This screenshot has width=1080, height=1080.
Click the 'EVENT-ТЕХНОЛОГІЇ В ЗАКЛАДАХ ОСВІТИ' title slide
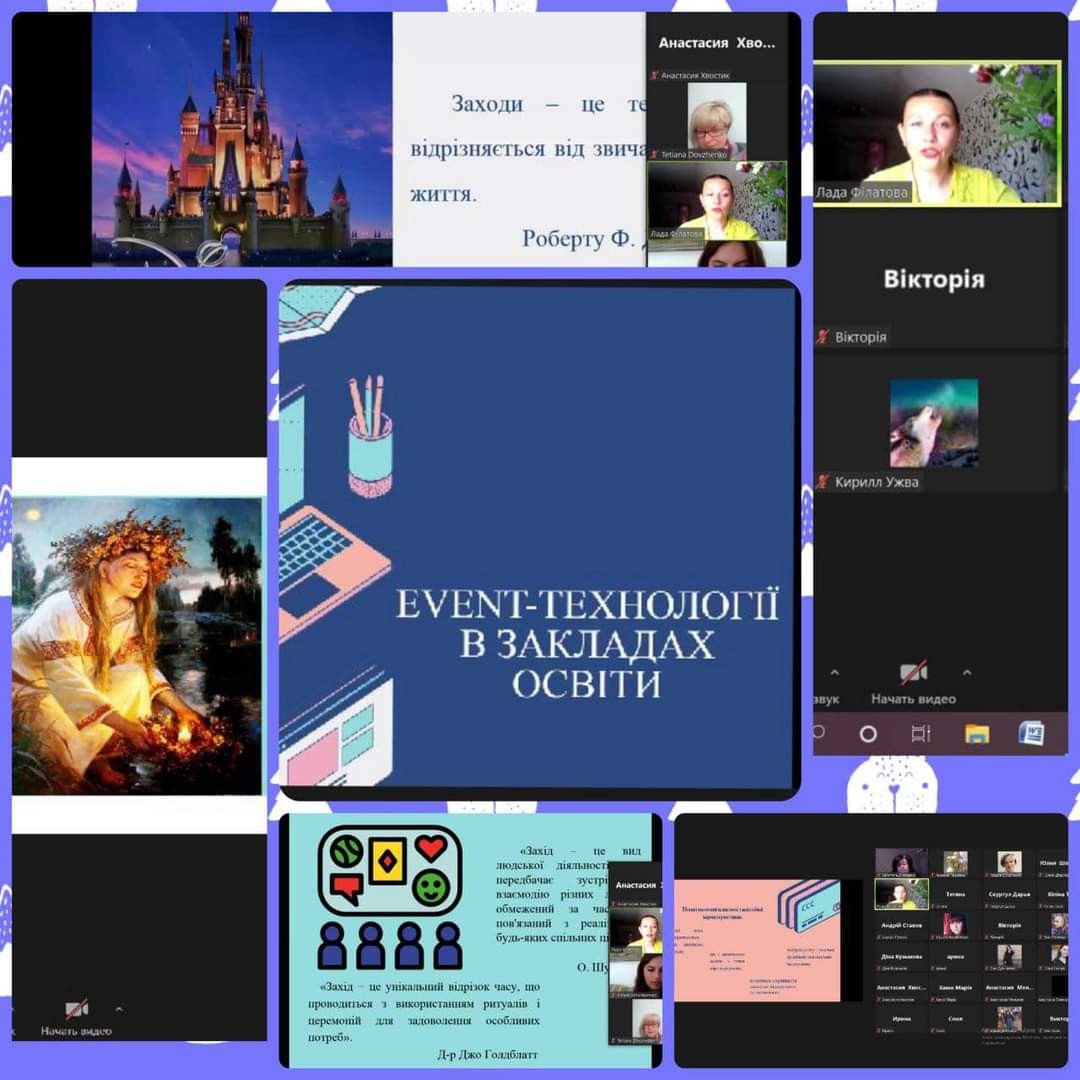coord(537,538)
